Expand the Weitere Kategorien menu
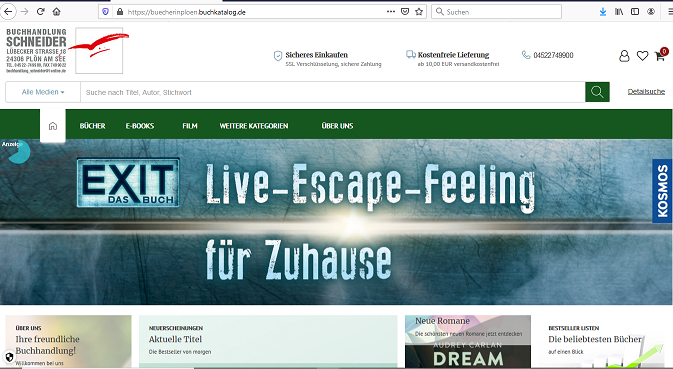The height and width of the screenshot is (369, 673). [254, 126]
